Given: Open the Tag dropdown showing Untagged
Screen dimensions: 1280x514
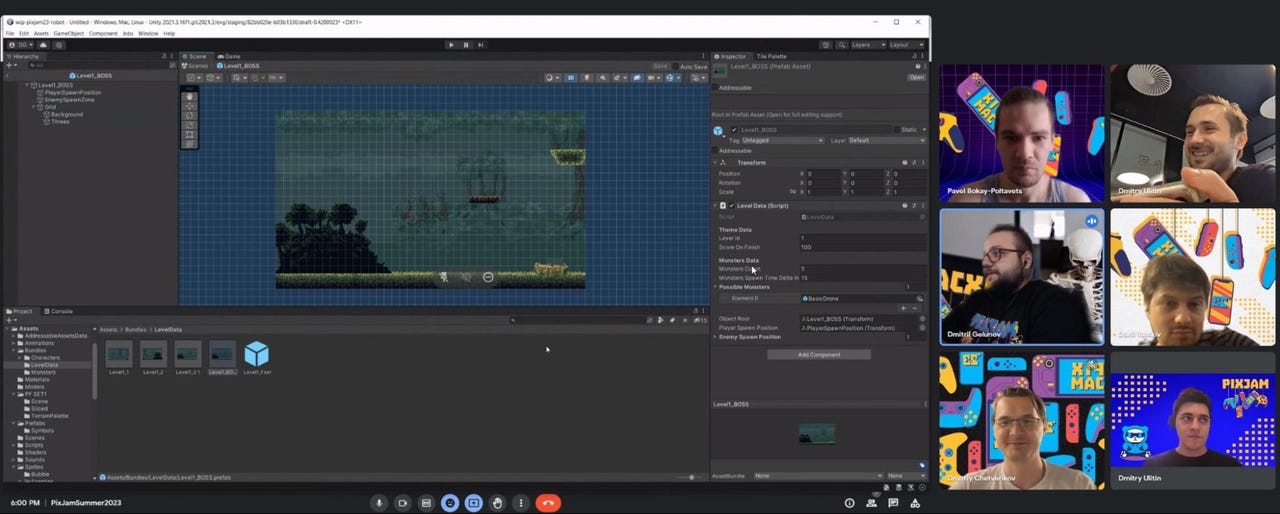Looking at the screenshot, I should click(782, 141).
